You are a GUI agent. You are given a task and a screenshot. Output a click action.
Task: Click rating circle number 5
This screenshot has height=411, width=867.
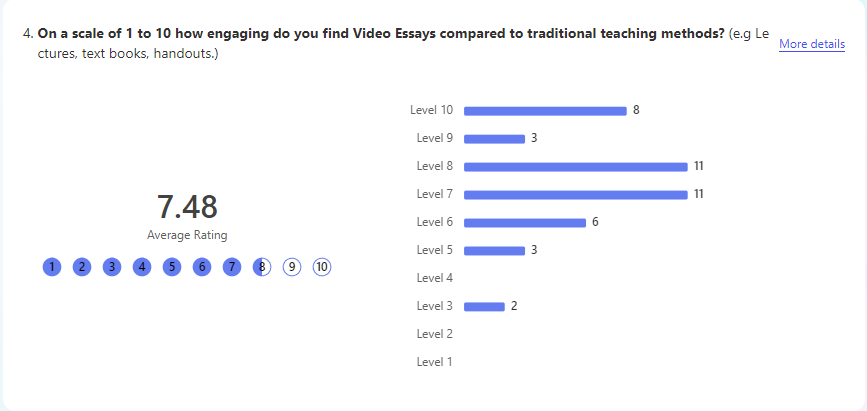(172, 268)
